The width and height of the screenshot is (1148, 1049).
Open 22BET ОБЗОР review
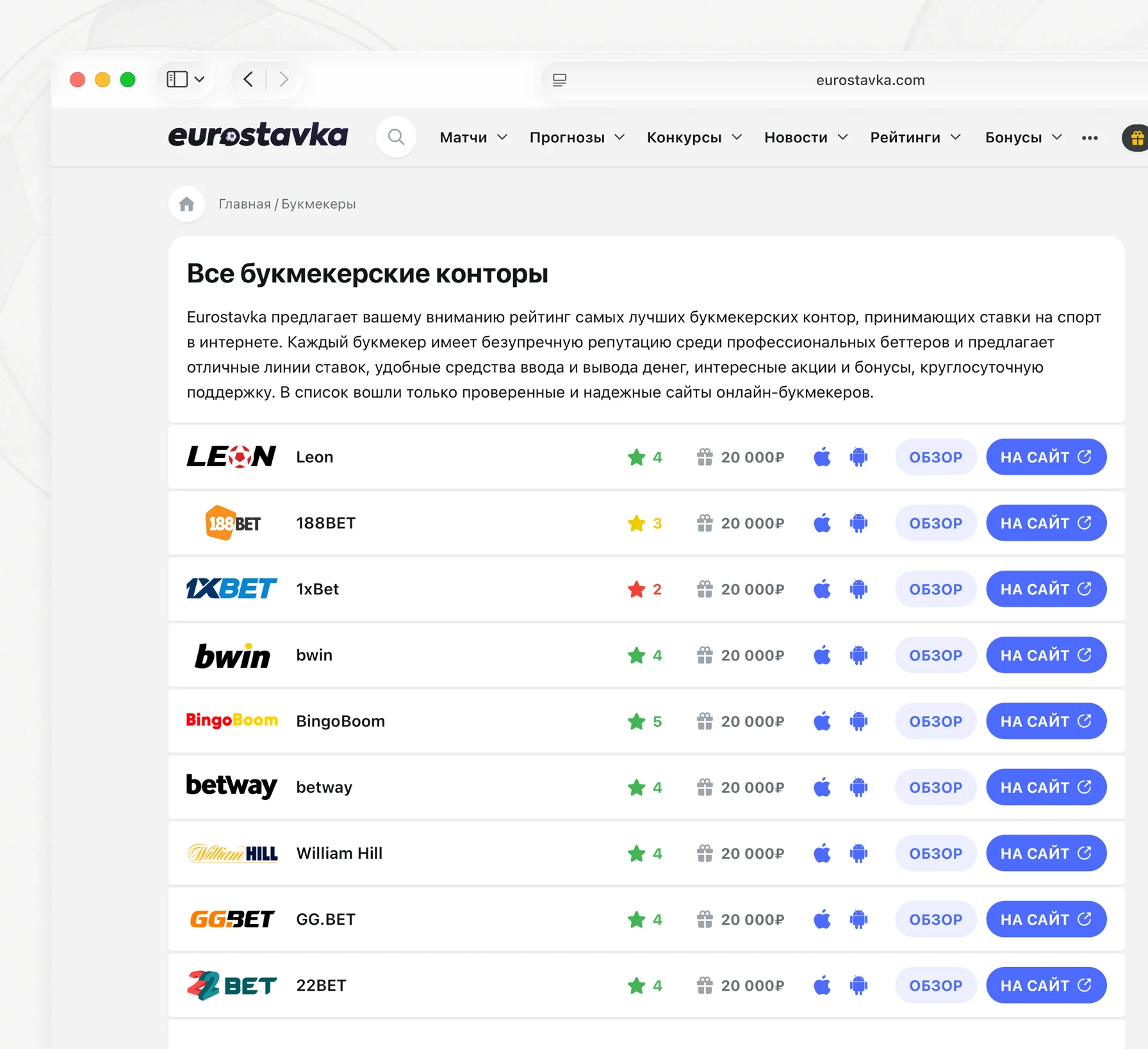pos(935,986)
